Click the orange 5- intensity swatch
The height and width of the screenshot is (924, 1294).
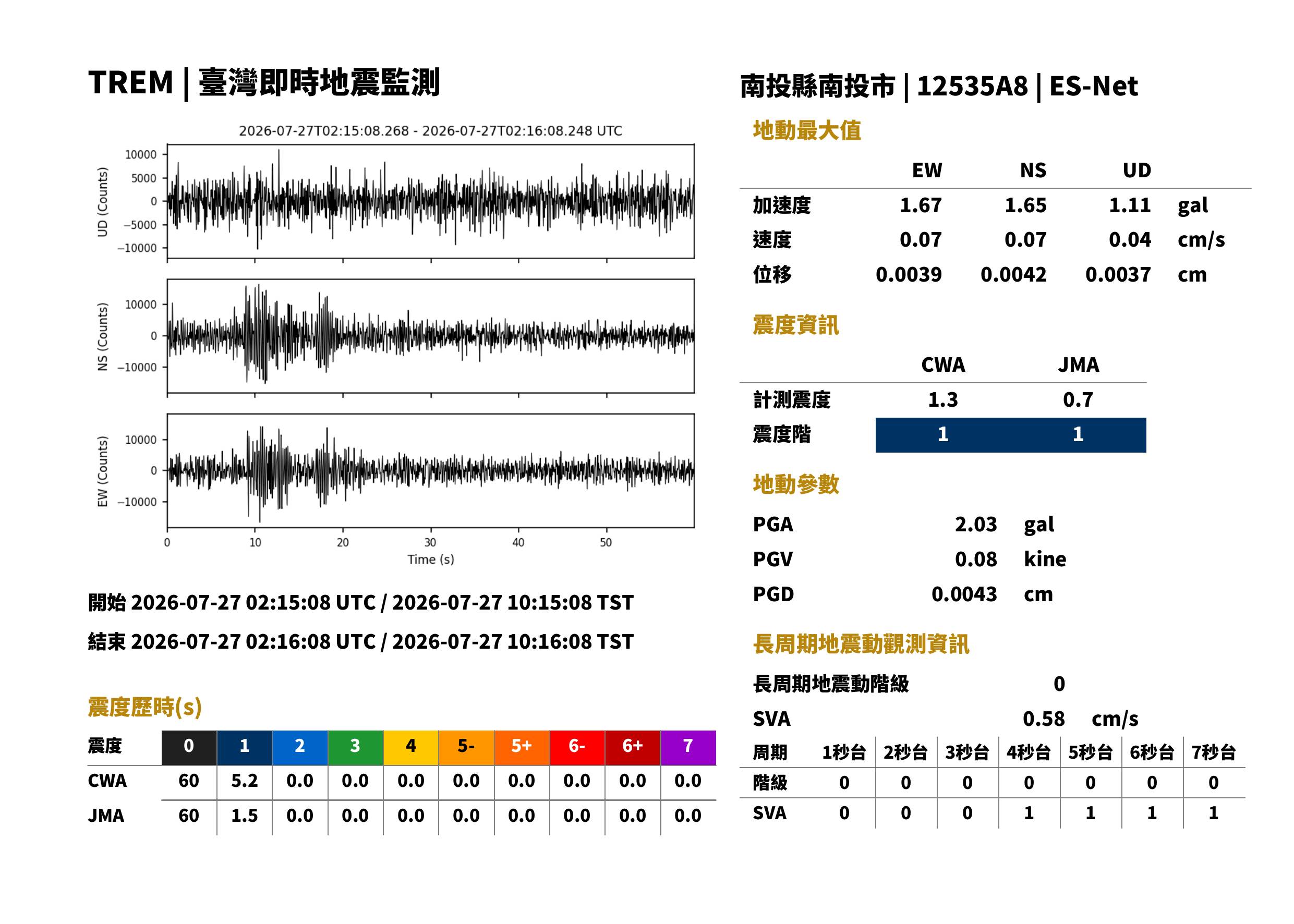466,747
